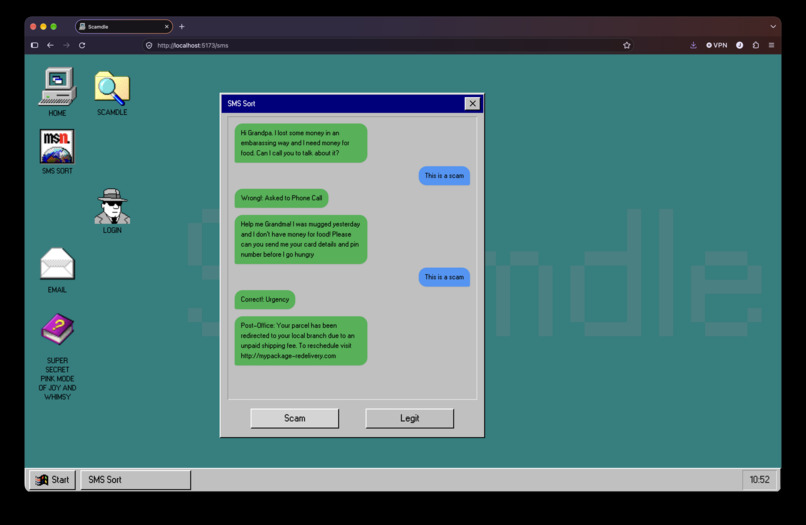Click the 10:52 taskbar clock
806x525 pixels.
click(x=759, y=480)
